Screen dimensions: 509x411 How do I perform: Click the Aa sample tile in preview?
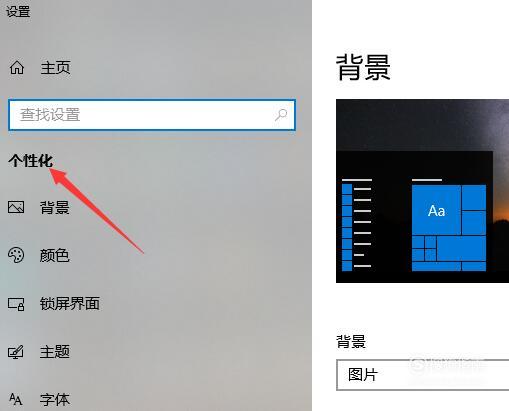pyautogui.click(x=436, y=210)
